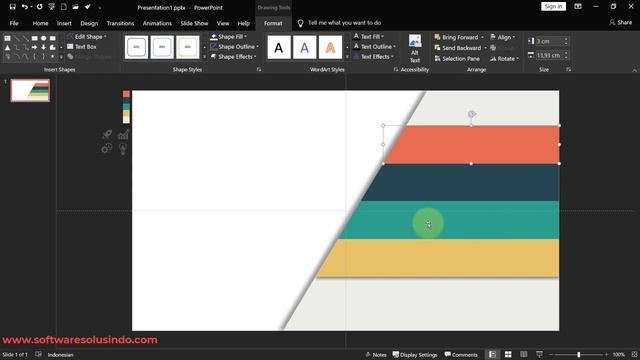Open the Send Backward dropdown arrow

pyautogui.click(x=486, y=48)
